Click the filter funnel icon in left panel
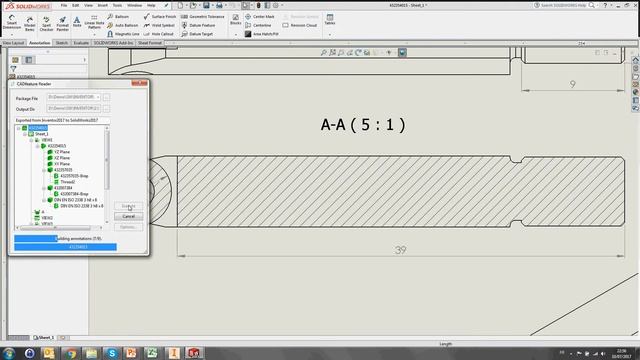This screenshot has width=640, height=360. pyautogui.click(x=13, y=69)
